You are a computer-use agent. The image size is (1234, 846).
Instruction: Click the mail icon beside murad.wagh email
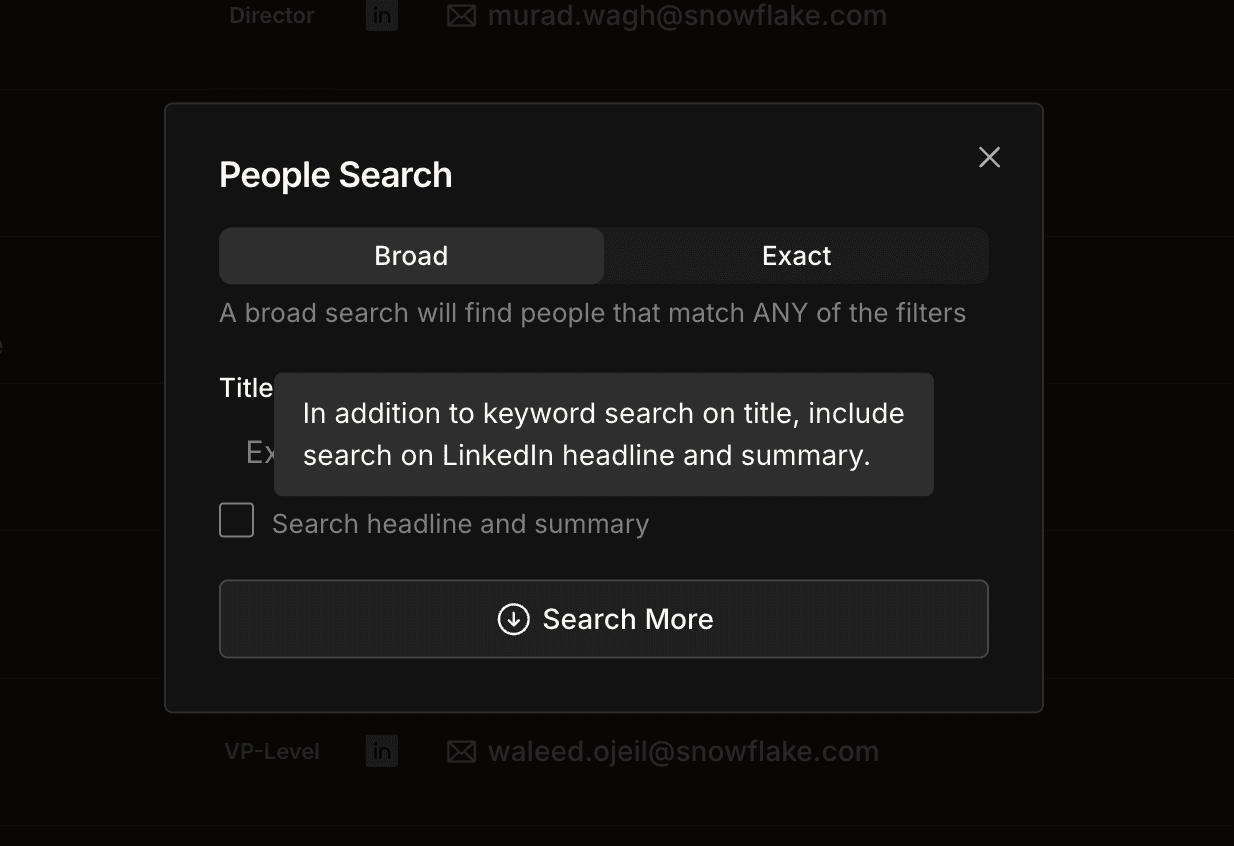[x=461, y=16]
